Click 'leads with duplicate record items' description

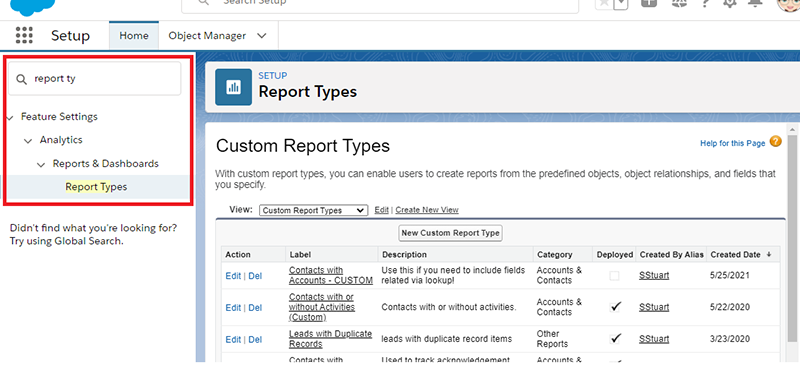tap(446, 339)
